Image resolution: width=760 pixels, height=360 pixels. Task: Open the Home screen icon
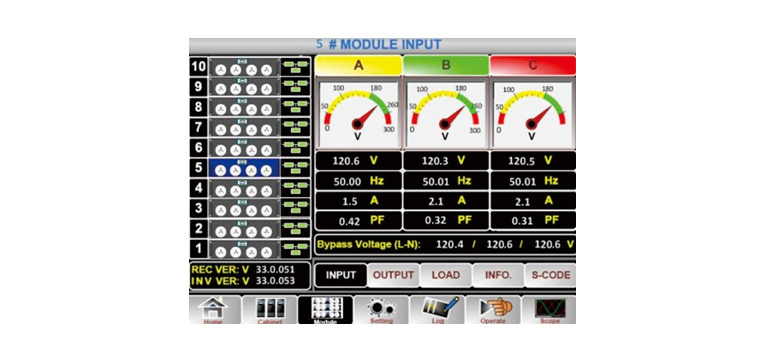point(214,310)
